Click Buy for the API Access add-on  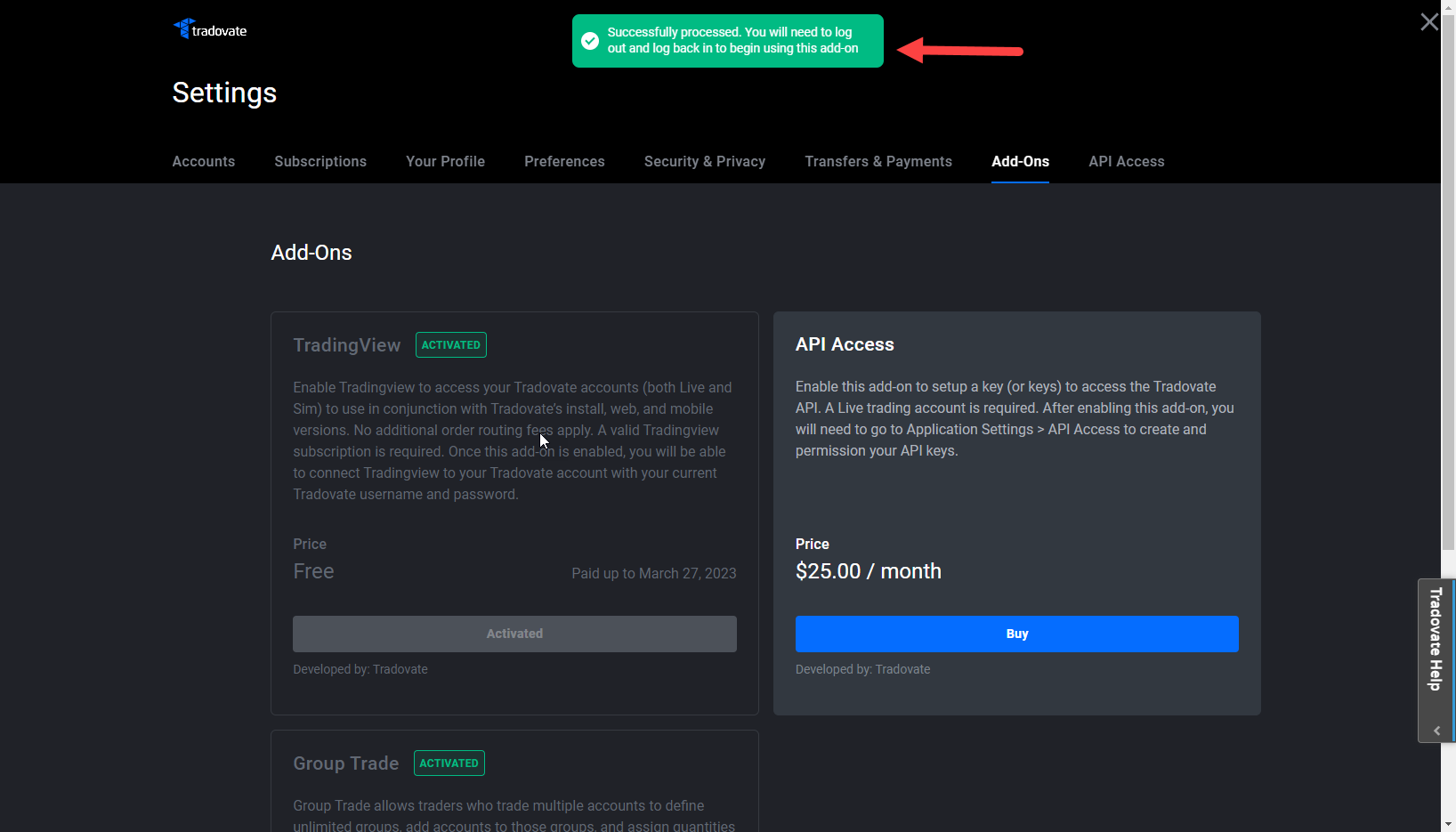point(1016,634)
